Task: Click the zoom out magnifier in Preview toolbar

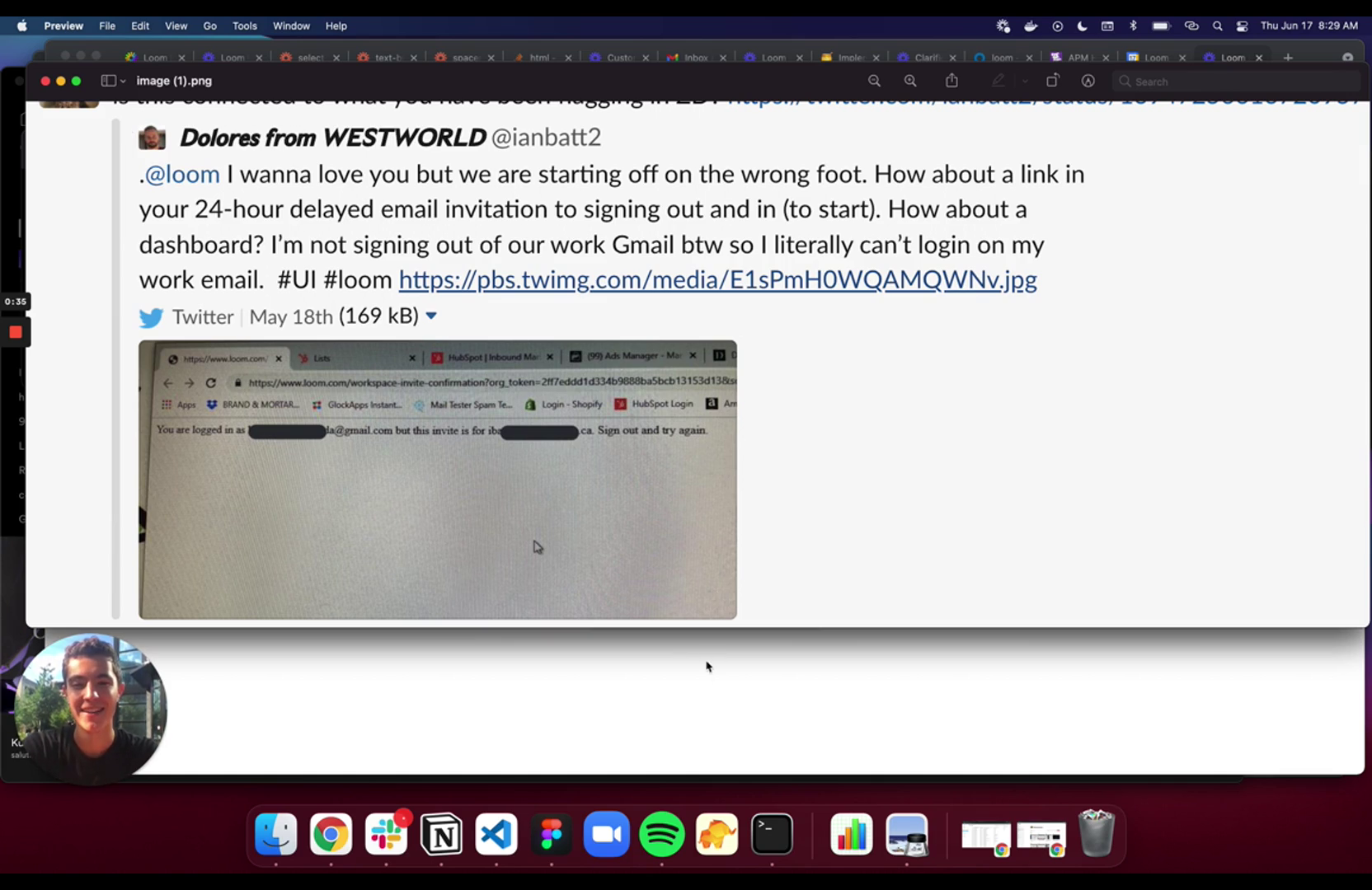Action: click(874, 81)
